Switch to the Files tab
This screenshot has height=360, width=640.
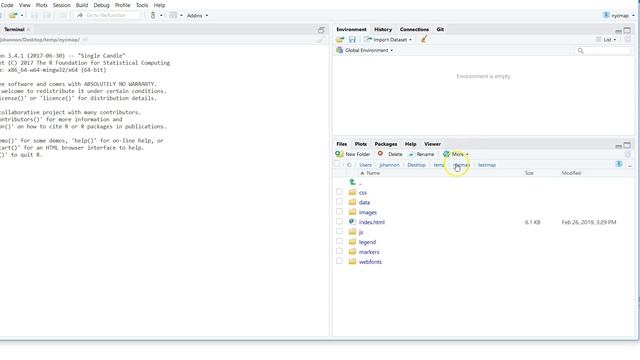click(x=342, y=144)
